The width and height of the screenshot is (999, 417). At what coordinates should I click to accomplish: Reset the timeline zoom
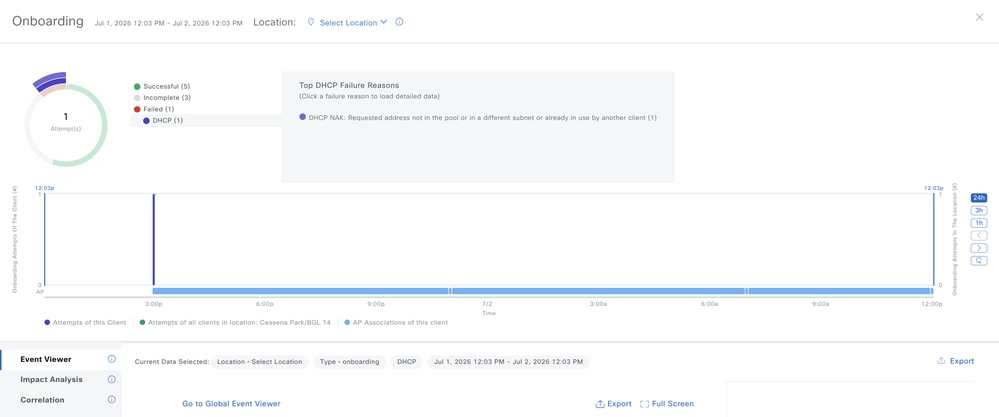(979, 260)
